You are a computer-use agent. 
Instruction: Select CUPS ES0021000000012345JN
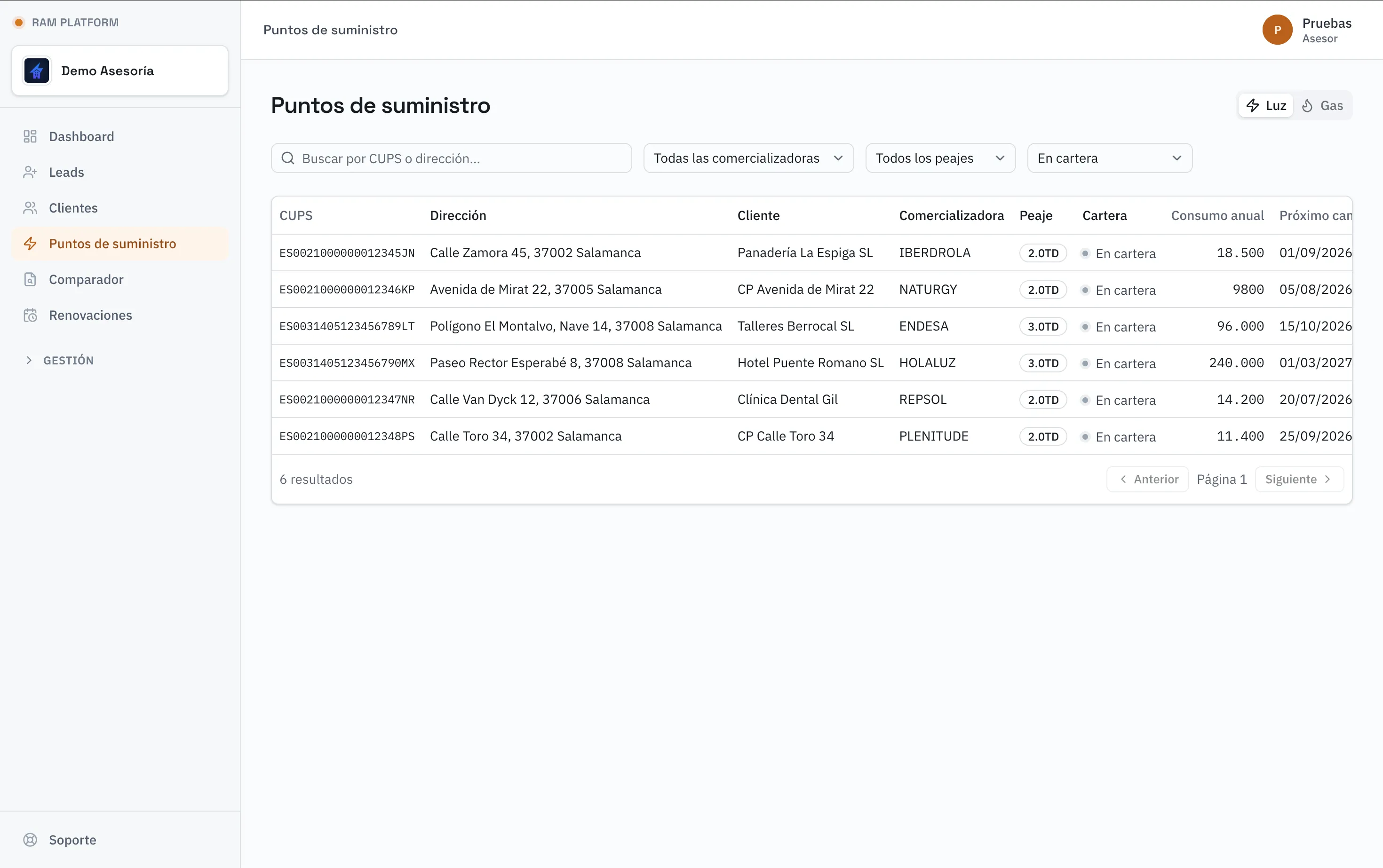347,253
